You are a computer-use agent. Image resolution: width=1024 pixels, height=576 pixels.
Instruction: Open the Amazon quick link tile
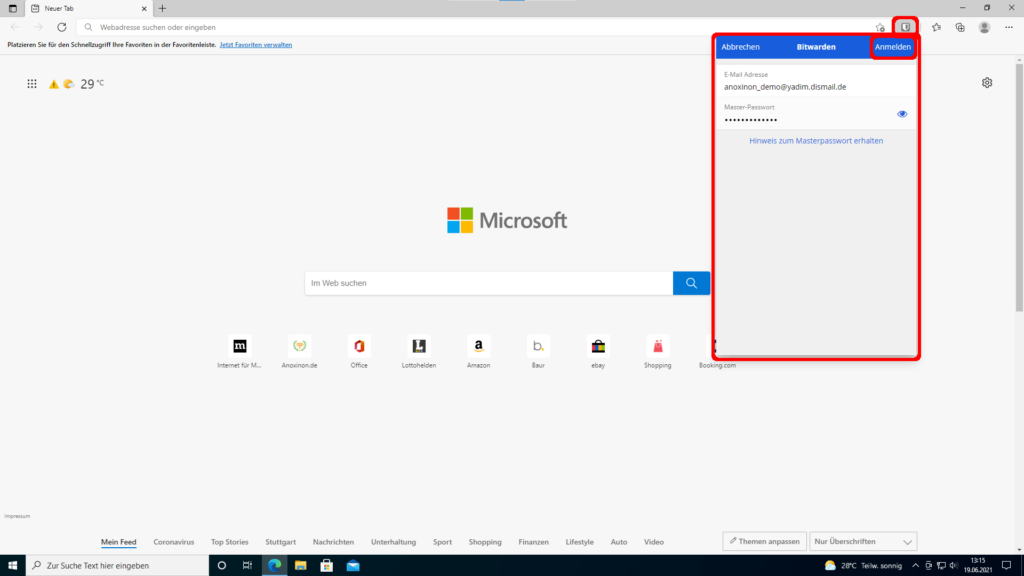coord(478,353)
